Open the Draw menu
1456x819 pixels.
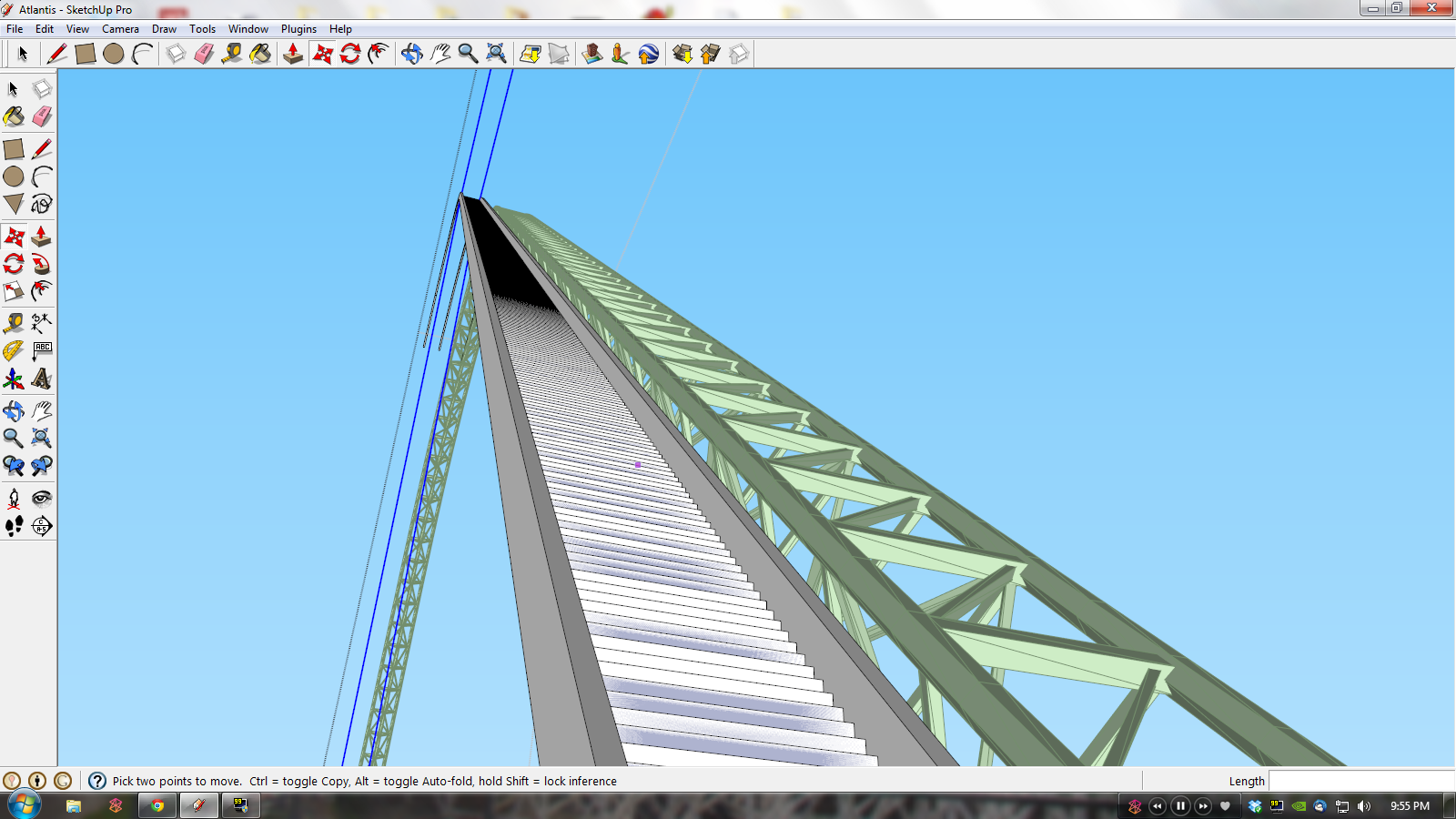(x=164, y=29)
